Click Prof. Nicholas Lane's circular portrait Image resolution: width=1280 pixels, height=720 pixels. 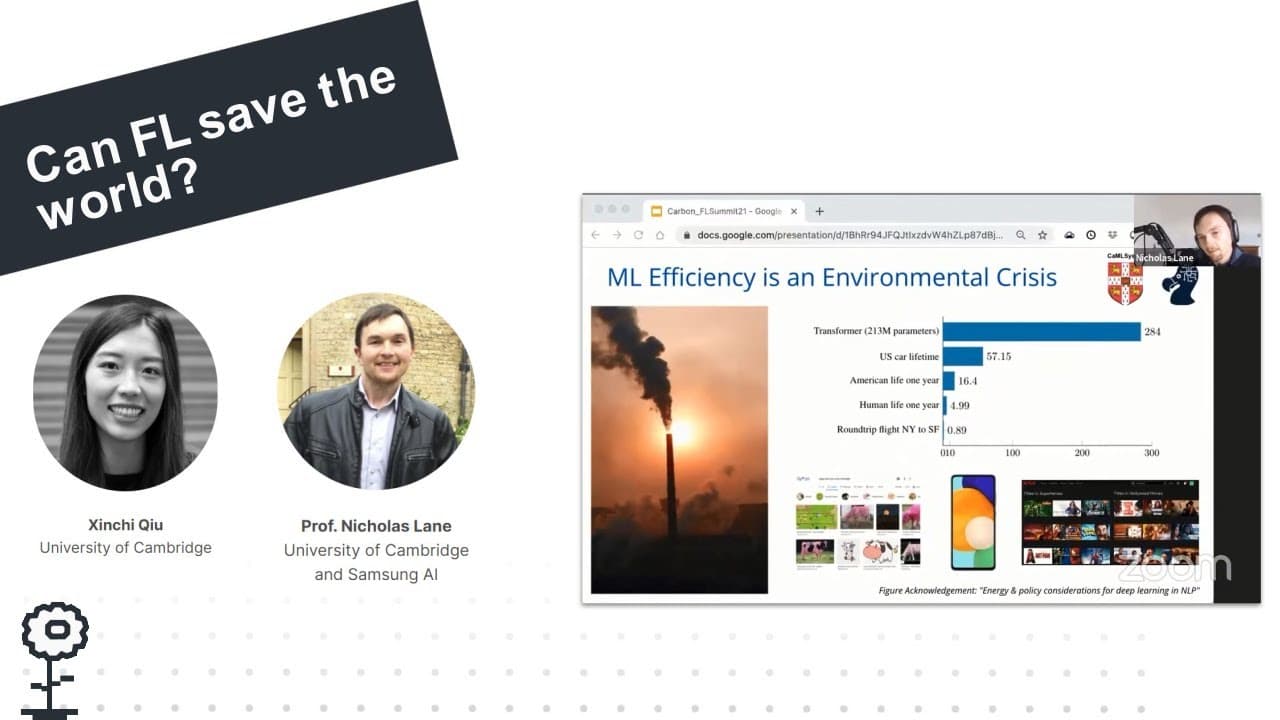click(376, 391)
